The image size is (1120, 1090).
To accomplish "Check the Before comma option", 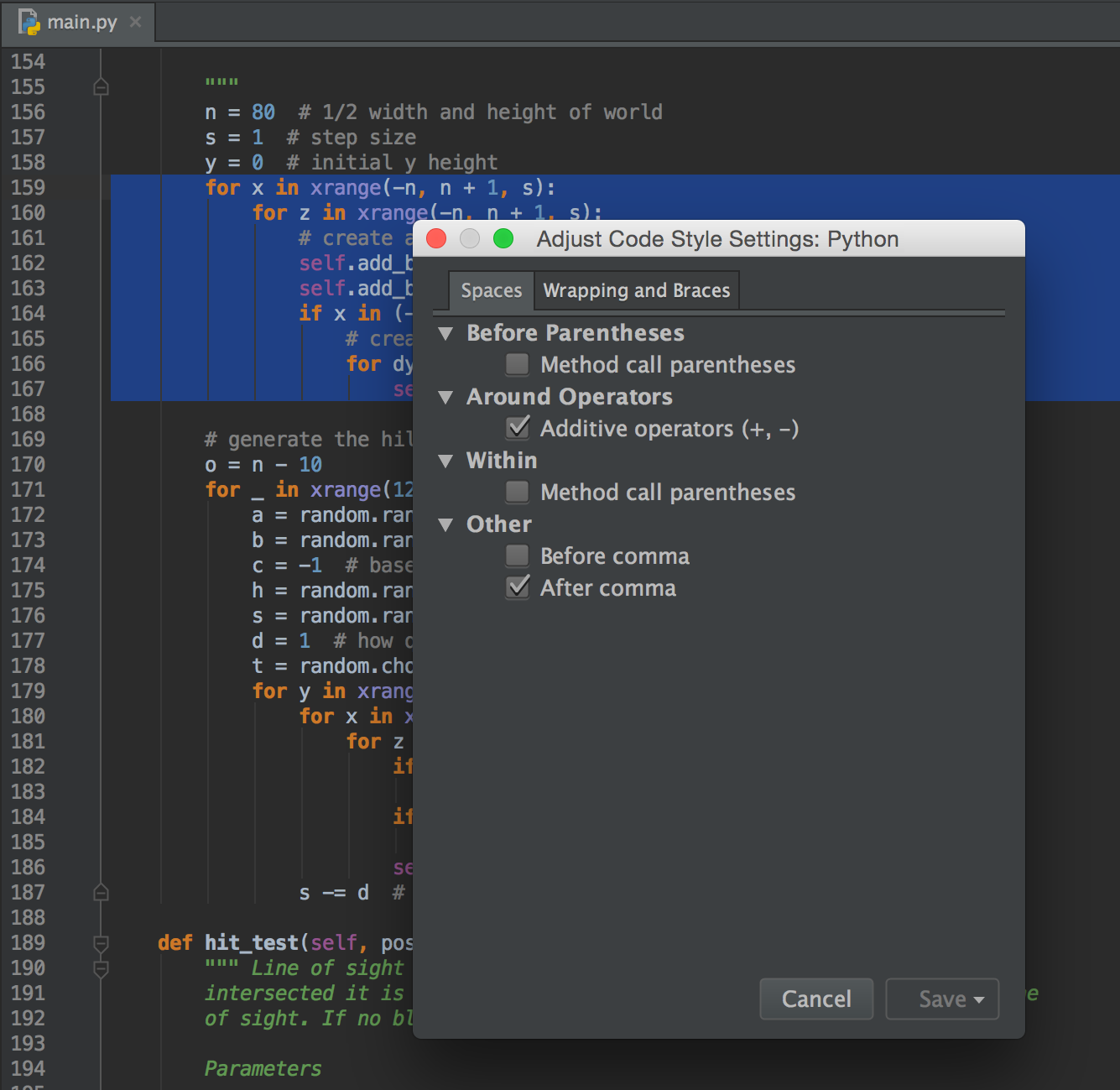I will click(517, 555).
